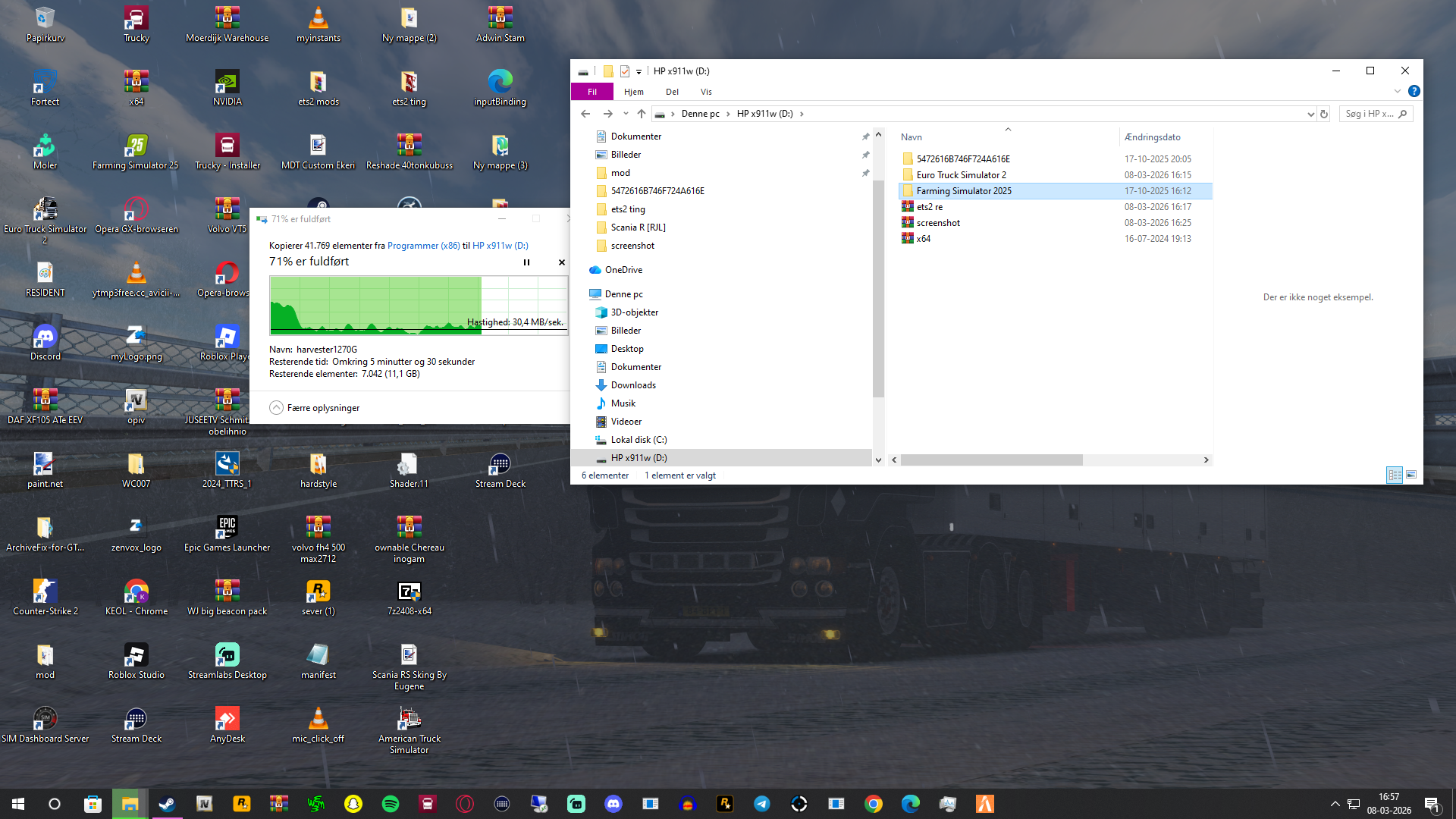Select the Euro Truck Simulator 2 folder
1456x819 pixels.
[x=961, y=175]
